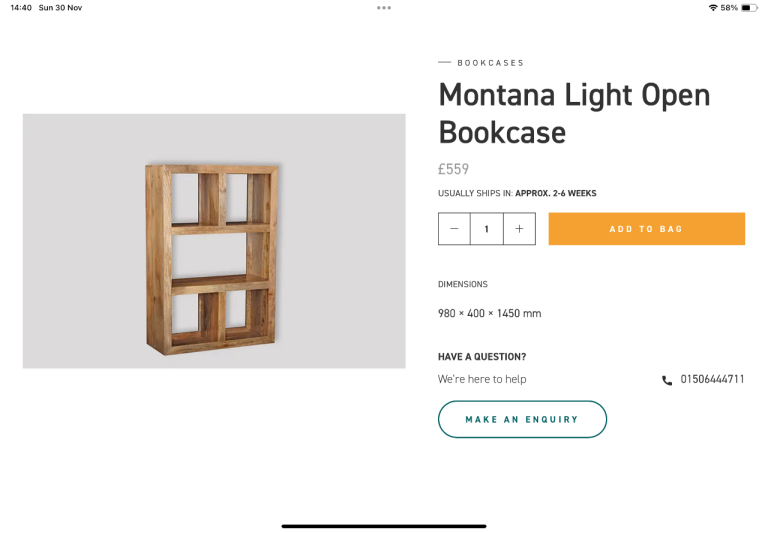The height and width of the screenshot is (533, 768).
Task: Click the Make an Enquiry button
Action: click(x=522, y=419)
